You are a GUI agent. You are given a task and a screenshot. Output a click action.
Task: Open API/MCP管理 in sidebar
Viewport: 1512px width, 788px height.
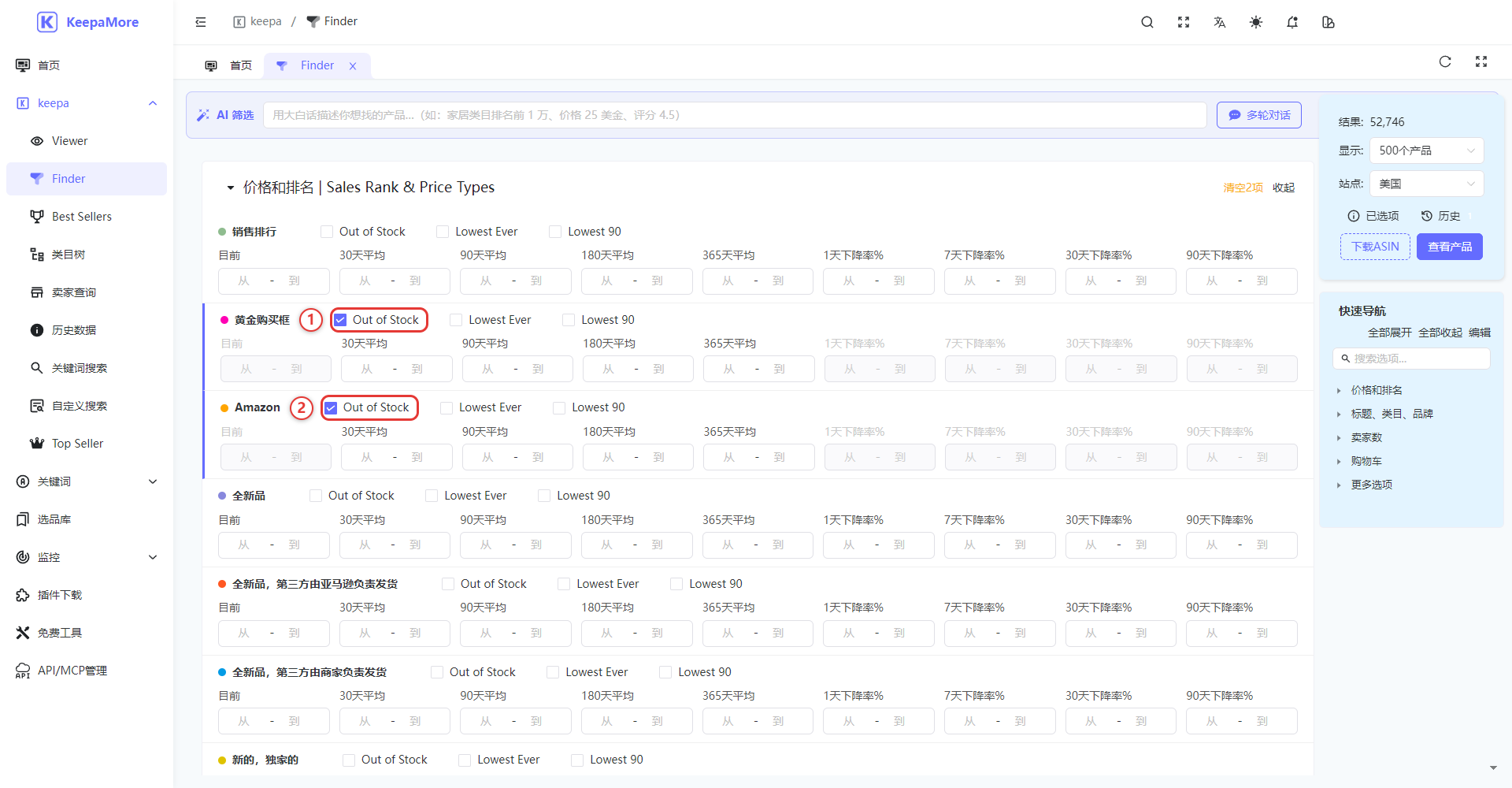[87, 671]
